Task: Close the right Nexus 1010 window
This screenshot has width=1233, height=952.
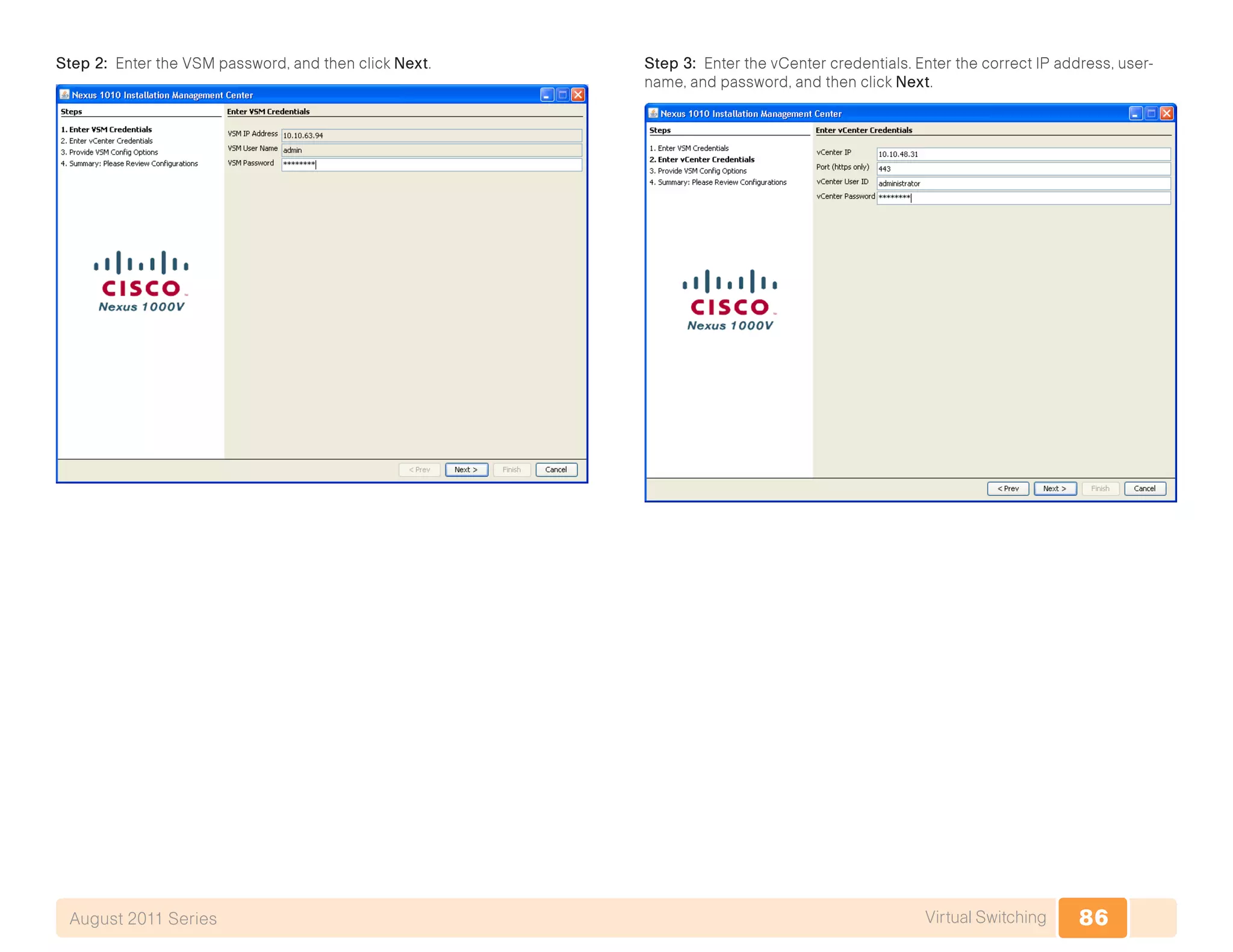Action: (1167, 114)
